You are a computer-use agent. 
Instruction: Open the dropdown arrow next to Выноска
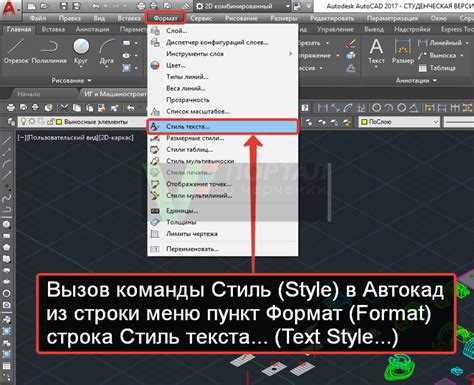(x=461, y=55)
